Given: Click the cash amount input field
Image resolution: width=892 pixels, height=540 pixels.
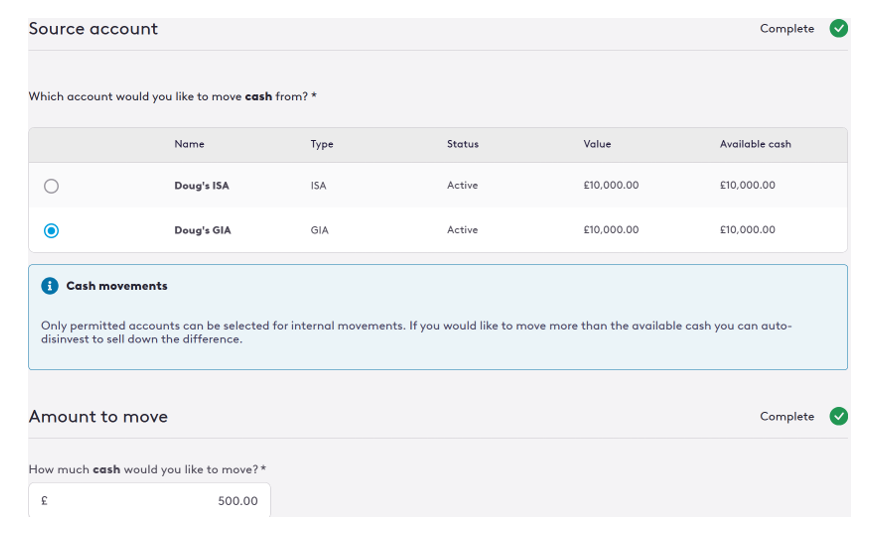Looking at the screenshot, I should [150, 500].
